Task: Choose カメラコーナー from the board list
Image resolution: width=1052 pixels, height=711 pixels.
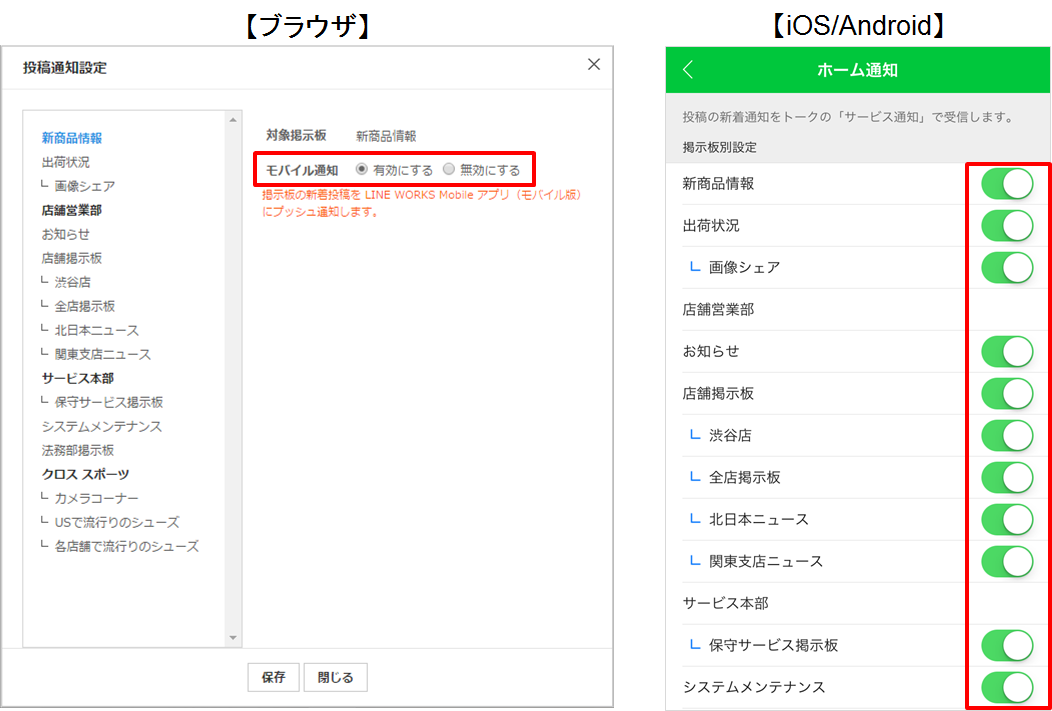Action: coord(97,498)
